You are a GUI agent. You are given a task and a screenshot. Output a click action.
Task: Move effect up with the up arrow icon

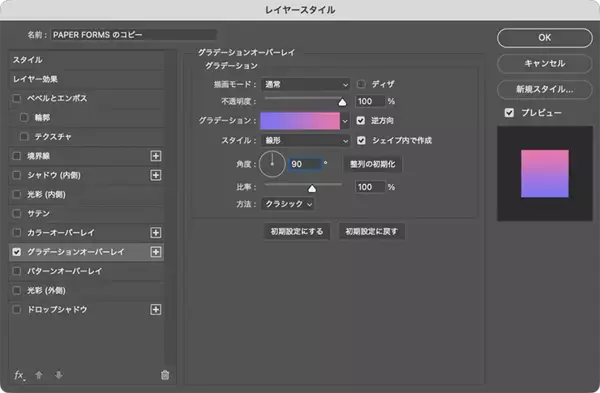39,375
